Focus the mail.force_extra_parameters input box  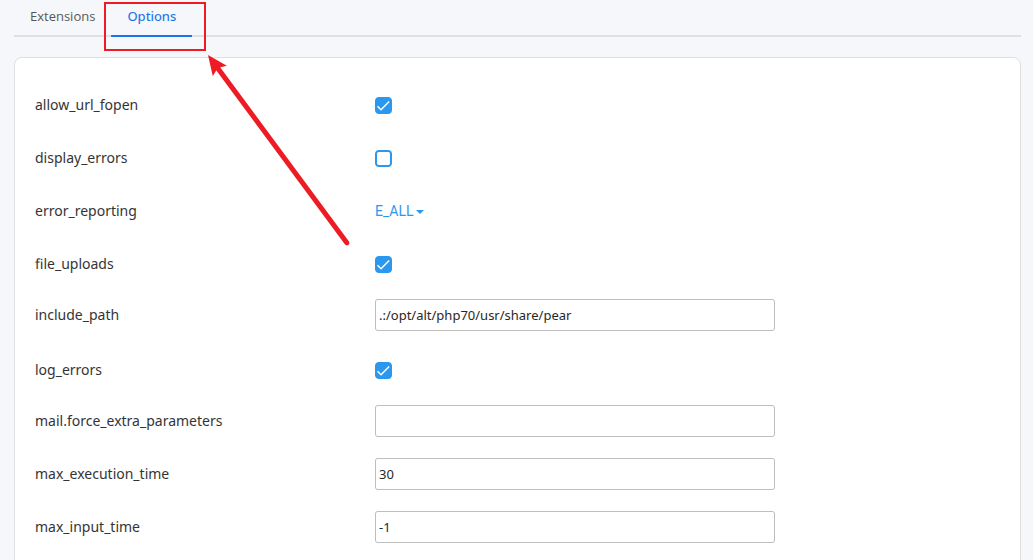point(574,421)
